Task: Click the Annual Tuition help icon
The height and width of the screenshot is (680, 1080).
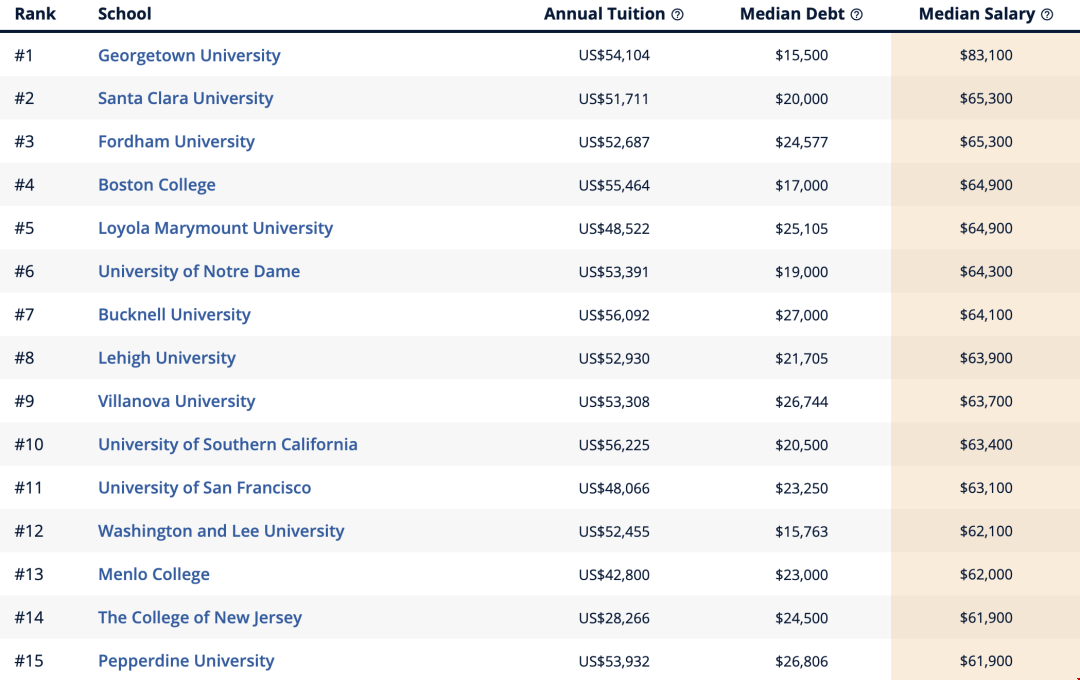Action: coord(677,14)
